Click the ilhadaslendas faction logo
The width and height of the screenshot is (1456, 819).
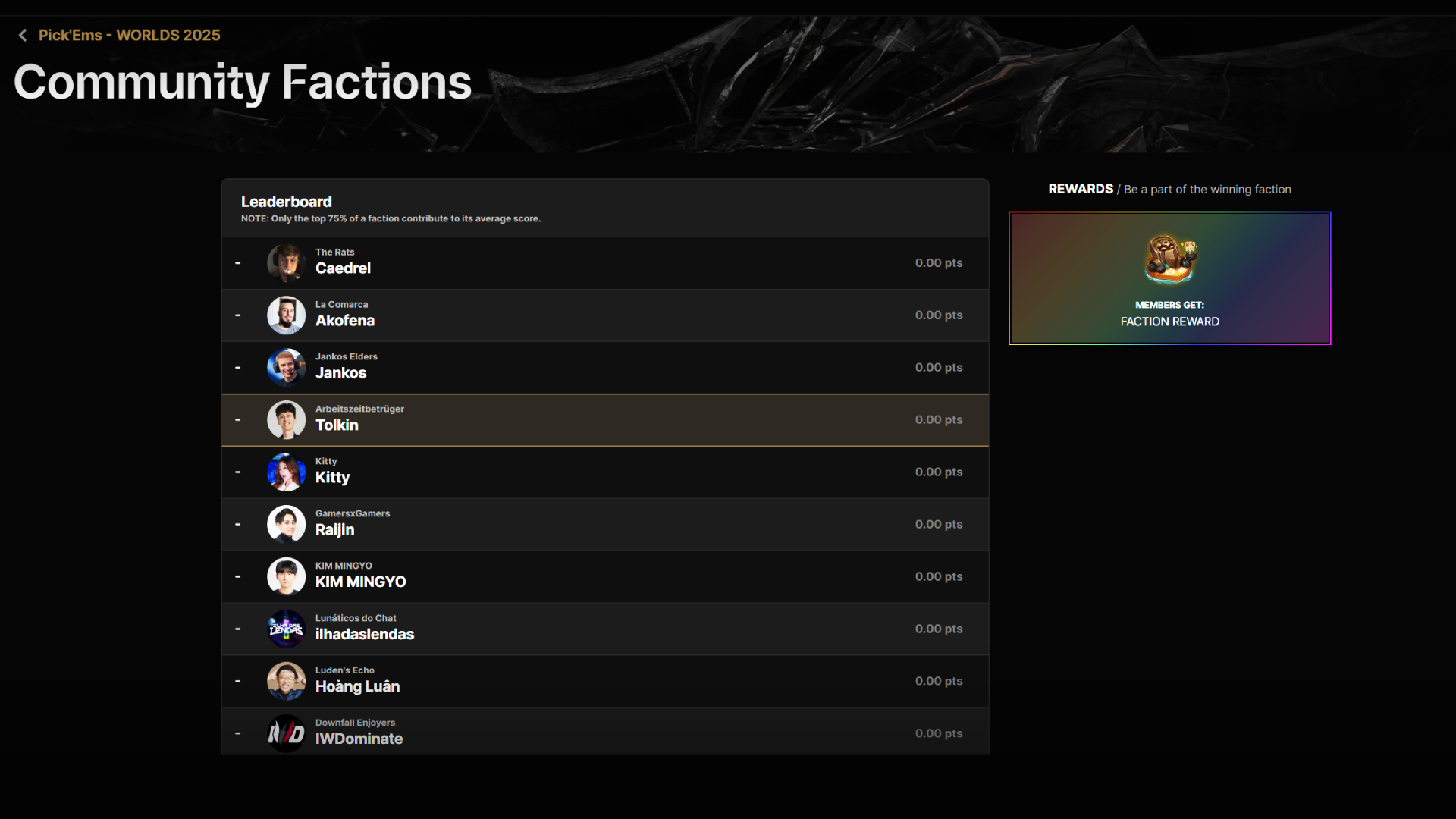[286, 629]
